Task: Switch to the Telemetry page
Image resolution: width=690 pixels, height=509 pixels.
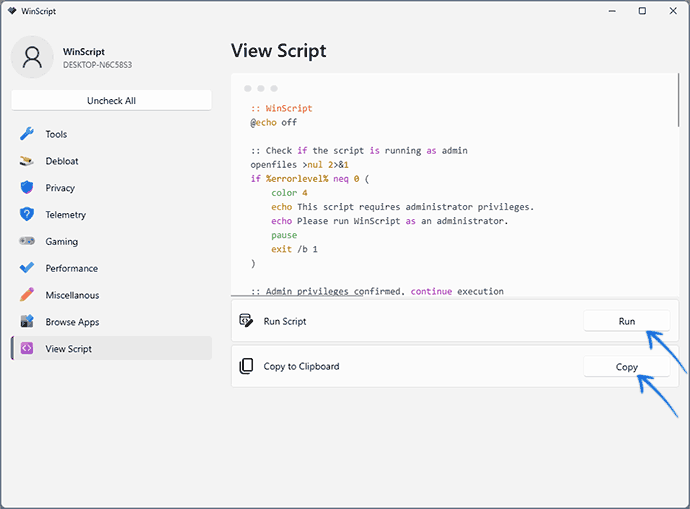Action: click(111, 215)
